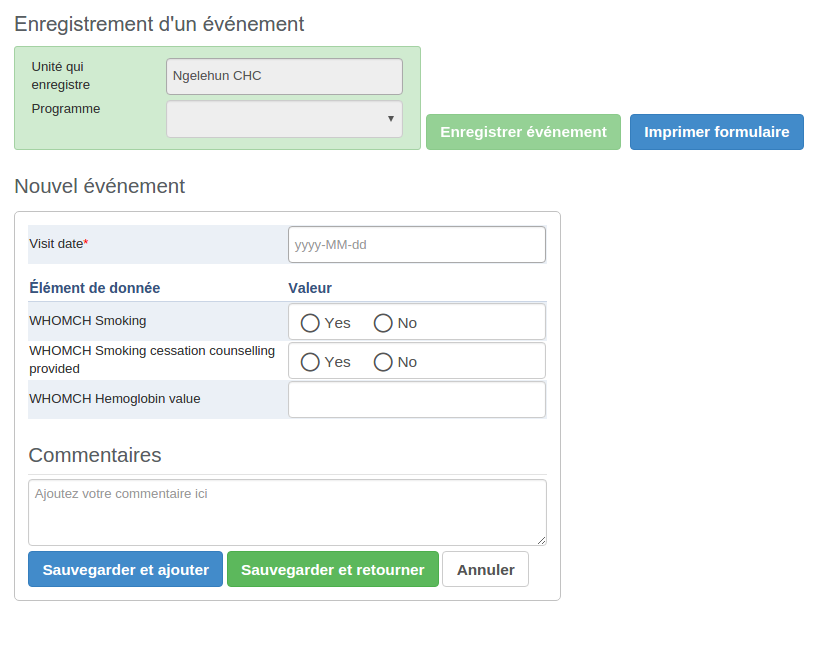Click the WHOMCH Hemoglobin value label
This screenshot has width=828, height=666.
pyautogui.click(x=115, y=399)
